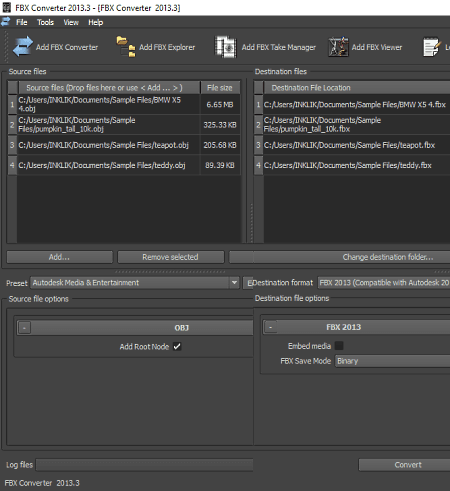Click the Log files field
Screen dimensions: 450x491
point(144,465)
